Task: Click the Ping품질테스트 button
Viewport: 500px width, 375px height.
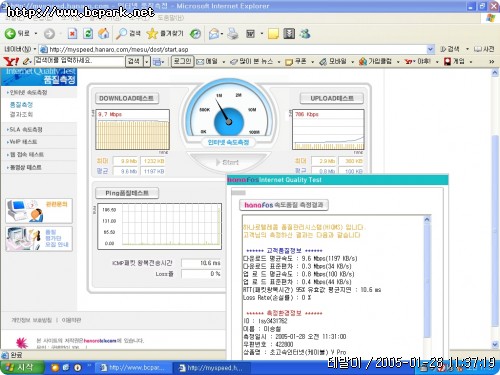Action: pyautogui.click(x=127, y=193)
